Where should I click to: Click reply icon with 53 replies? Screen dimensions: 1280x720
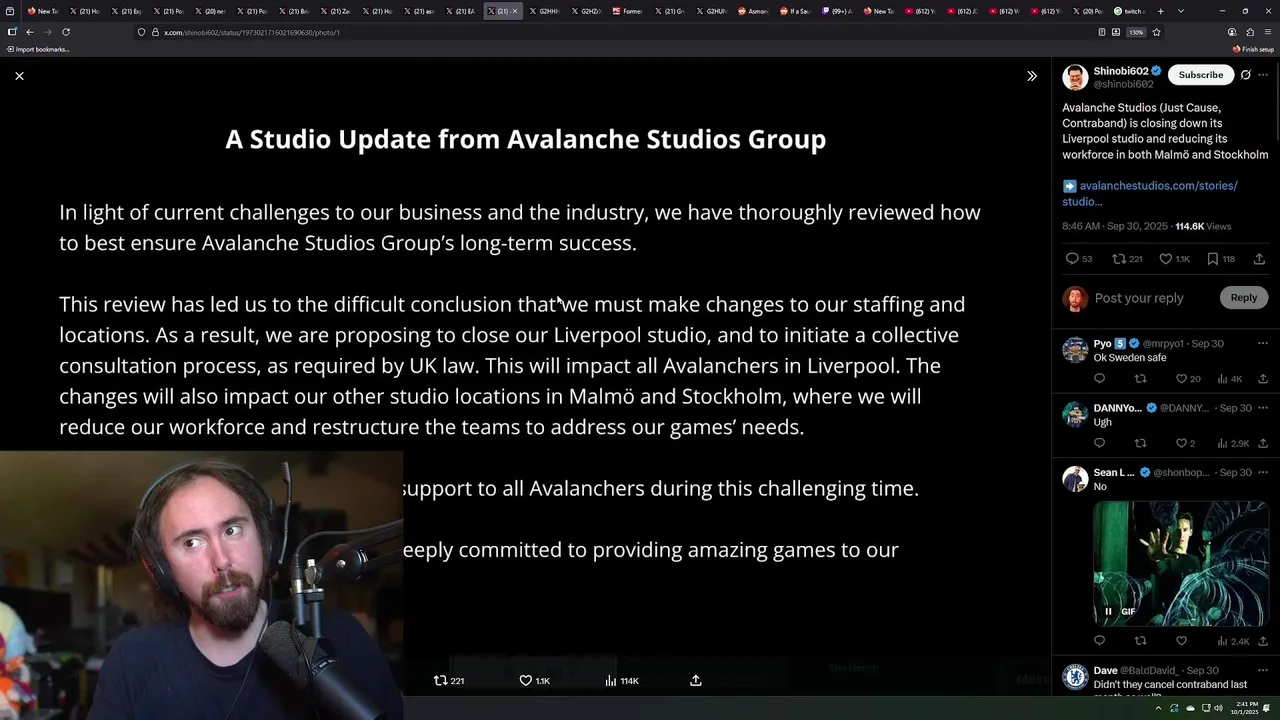tap(1079, 259)
